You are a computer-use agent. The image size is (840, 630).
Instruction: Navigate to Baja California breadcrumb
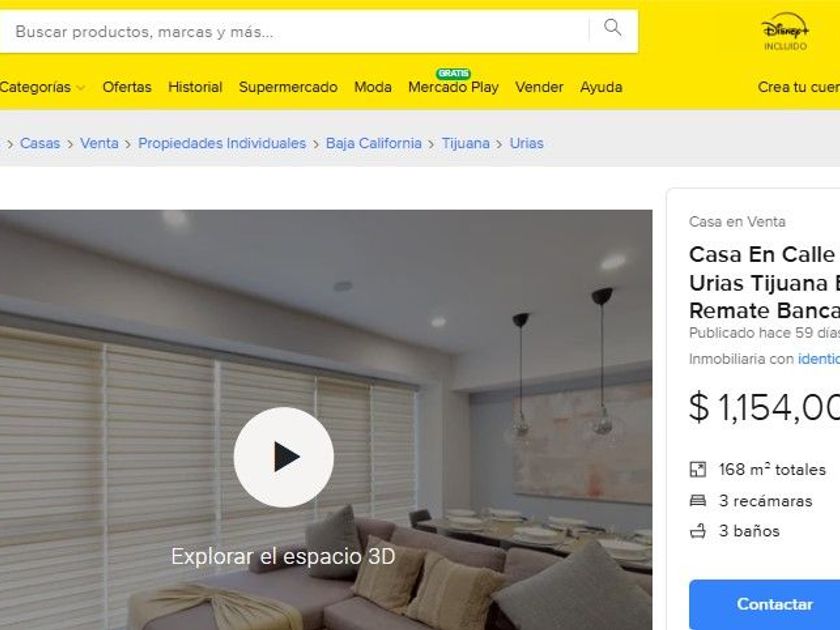click(x=373, y=144)
